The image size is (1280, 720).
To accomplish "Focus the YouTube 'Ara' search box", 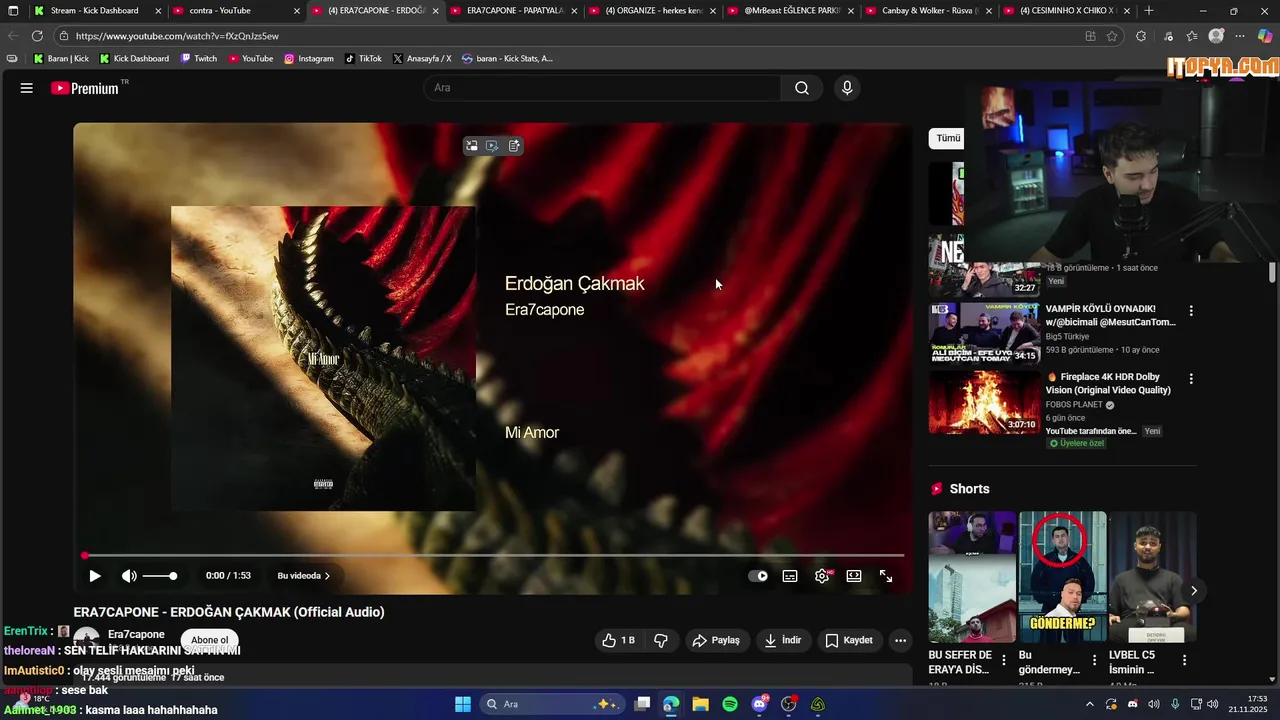I will click(603, 88).
